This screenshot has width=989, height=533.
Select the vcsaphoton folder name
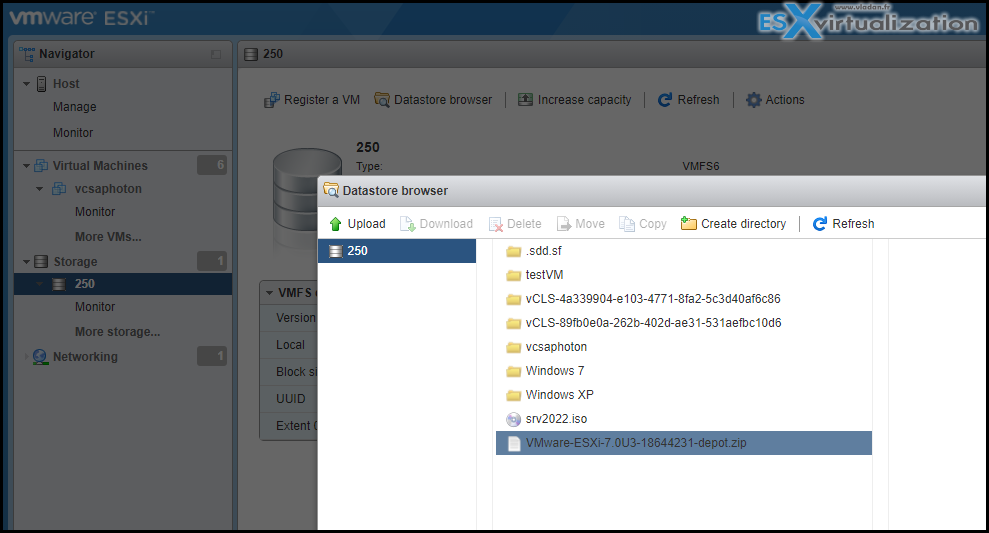tap(556, 347)
